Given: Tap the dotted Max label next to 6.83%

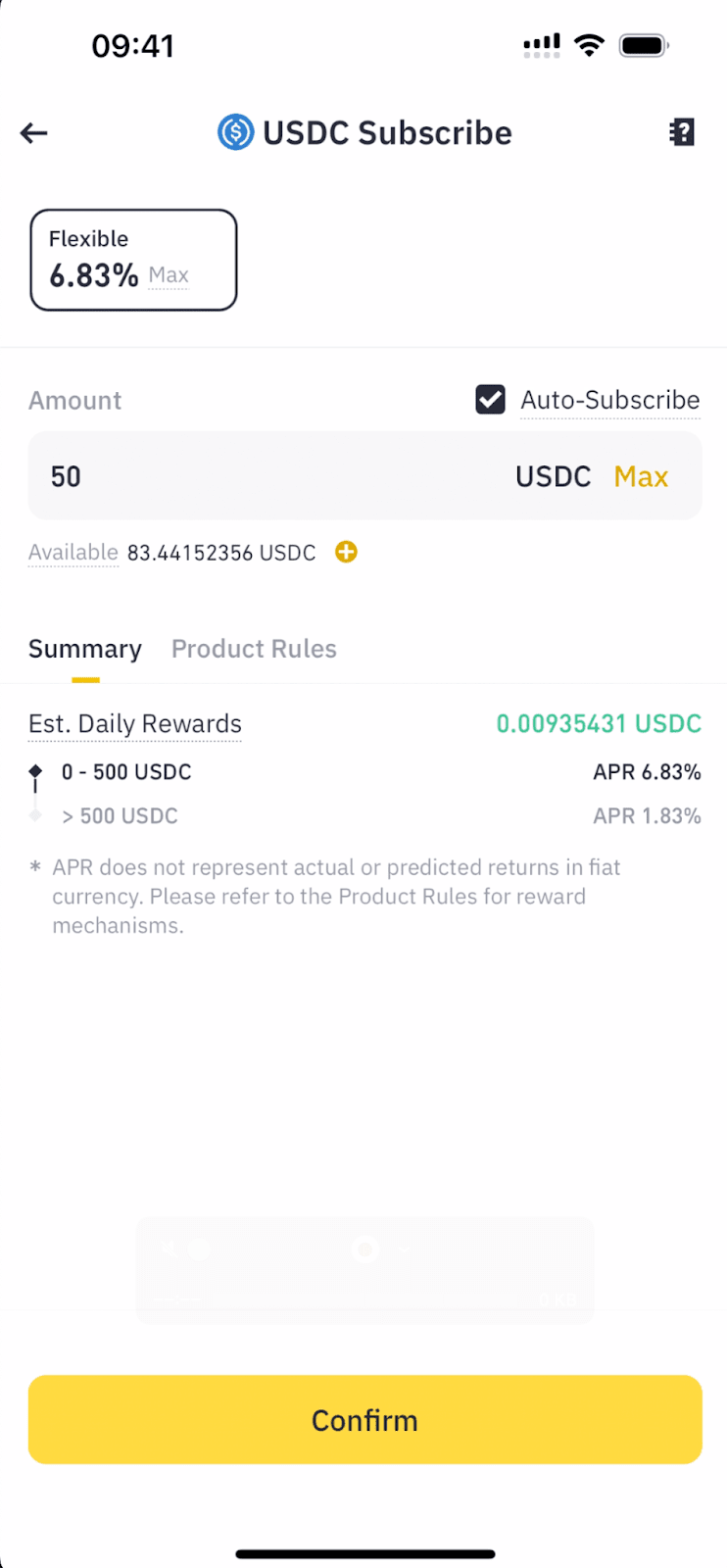Looking at the screenshot, I should [x=169, y=275].
